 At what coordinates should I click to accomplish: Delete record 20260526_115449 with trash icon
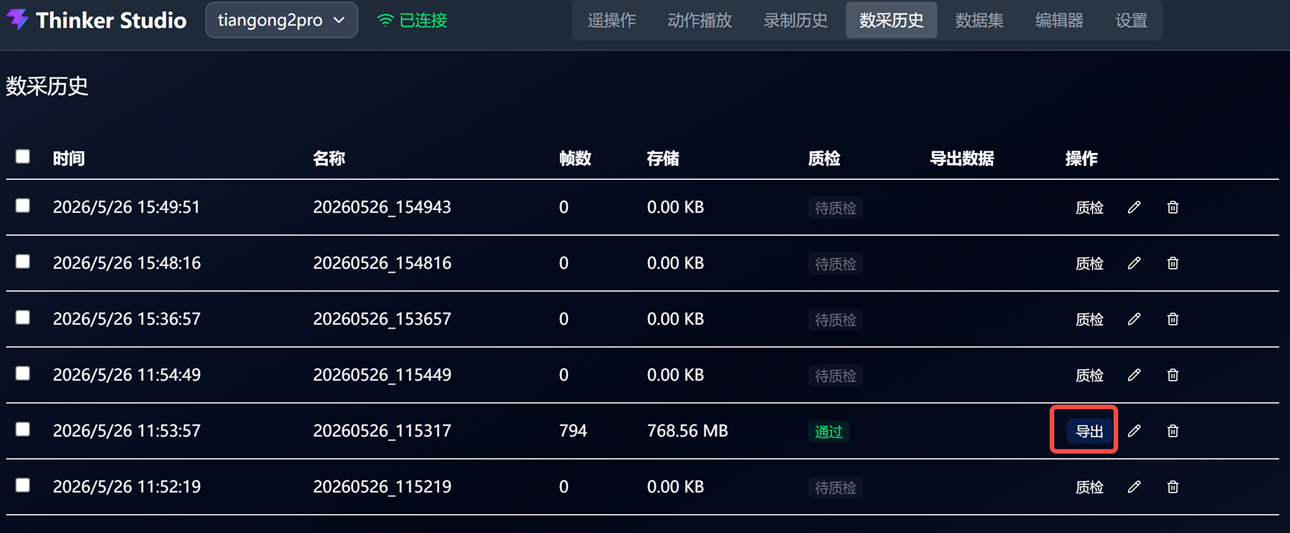(1173, 375)
